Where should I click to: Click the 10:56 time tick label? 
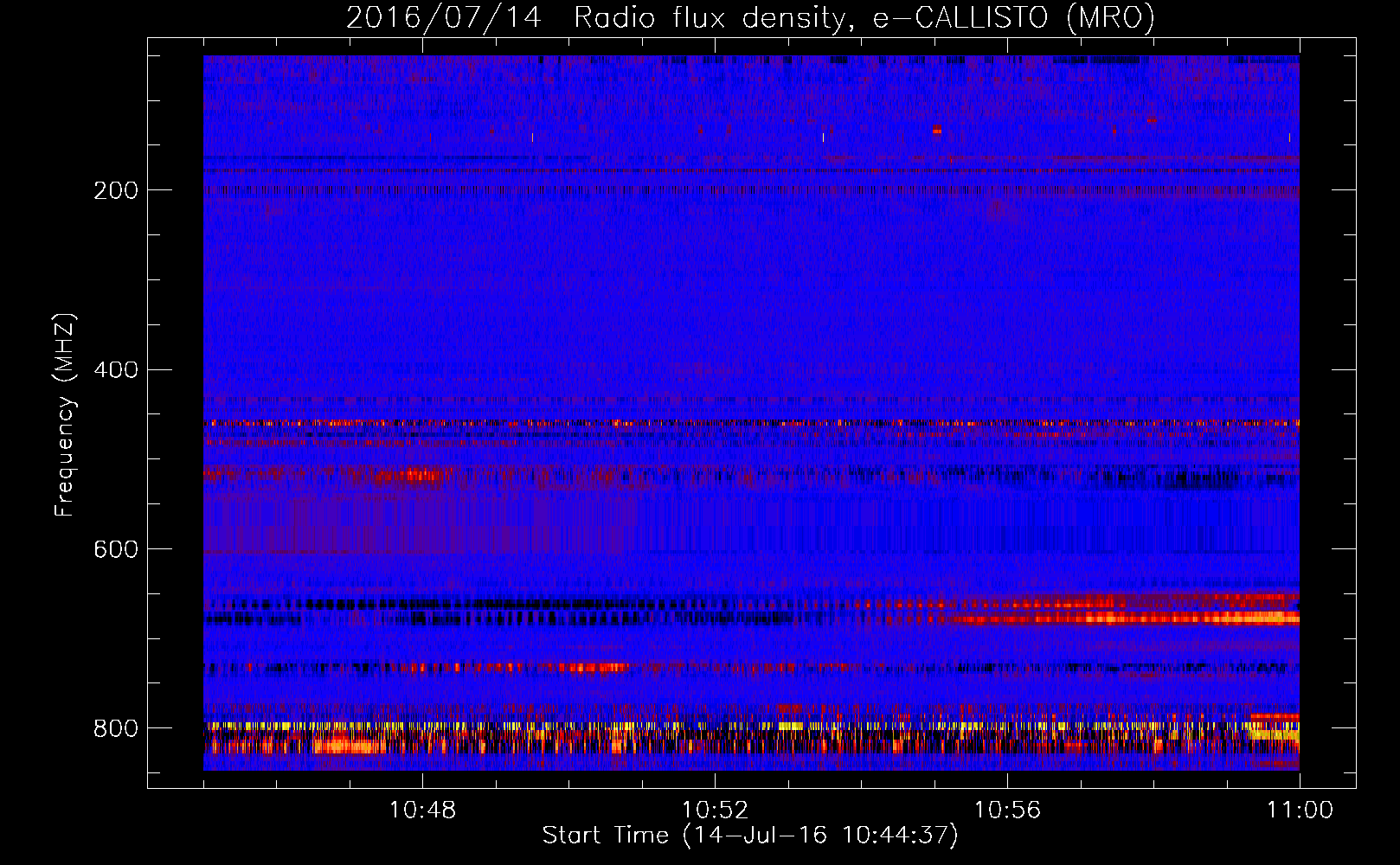coord(1007,811)
